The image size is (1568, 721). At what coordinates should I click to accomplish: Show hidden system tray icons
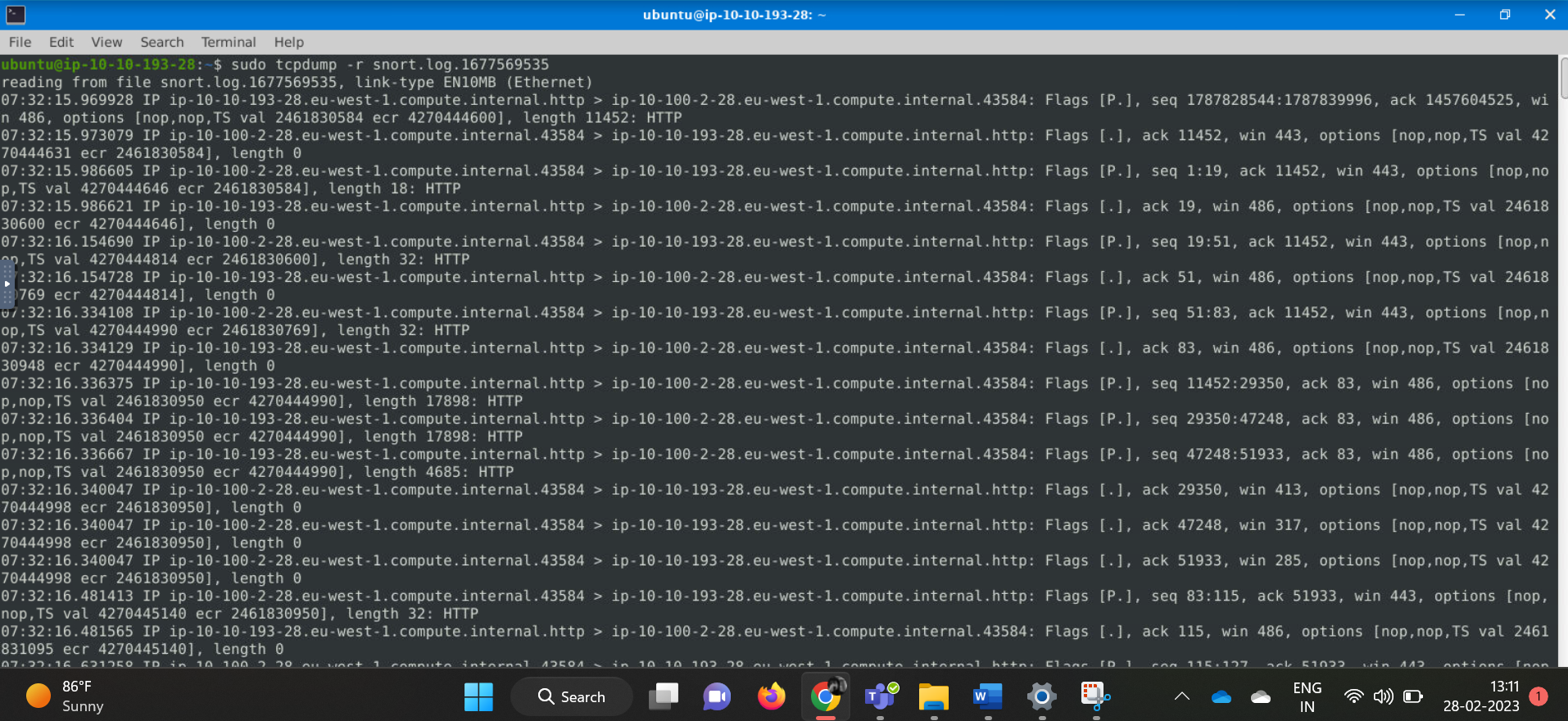[1181, 696]
